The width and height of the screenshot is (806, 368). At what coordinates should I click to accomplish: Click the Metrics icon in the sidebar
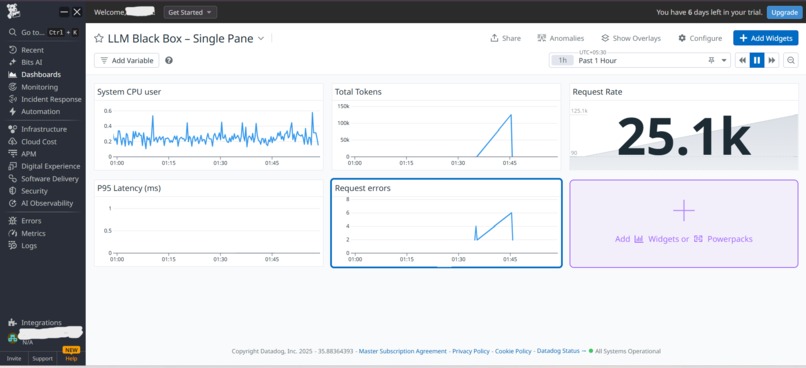click(x=12, y=233)
